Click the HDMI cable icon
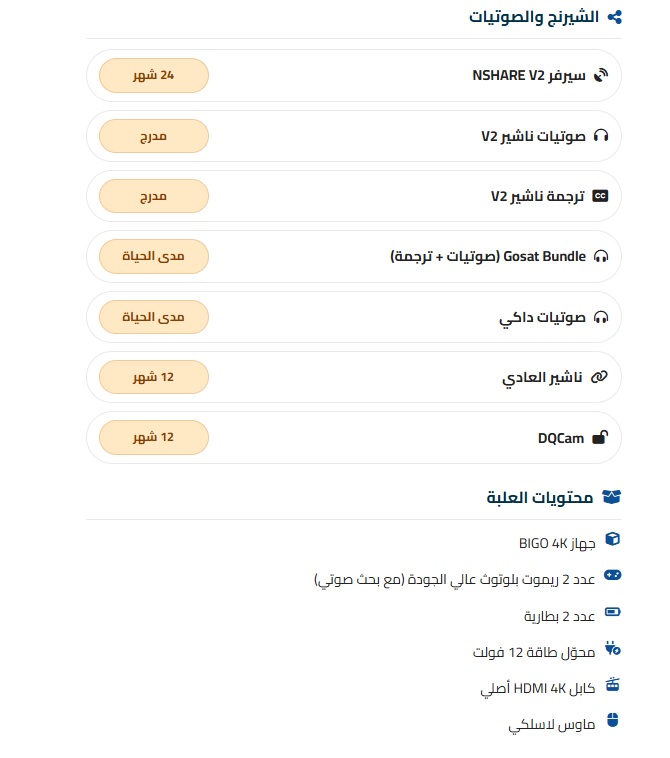Viewport: 670px width, 758px height. click(613, 686)
